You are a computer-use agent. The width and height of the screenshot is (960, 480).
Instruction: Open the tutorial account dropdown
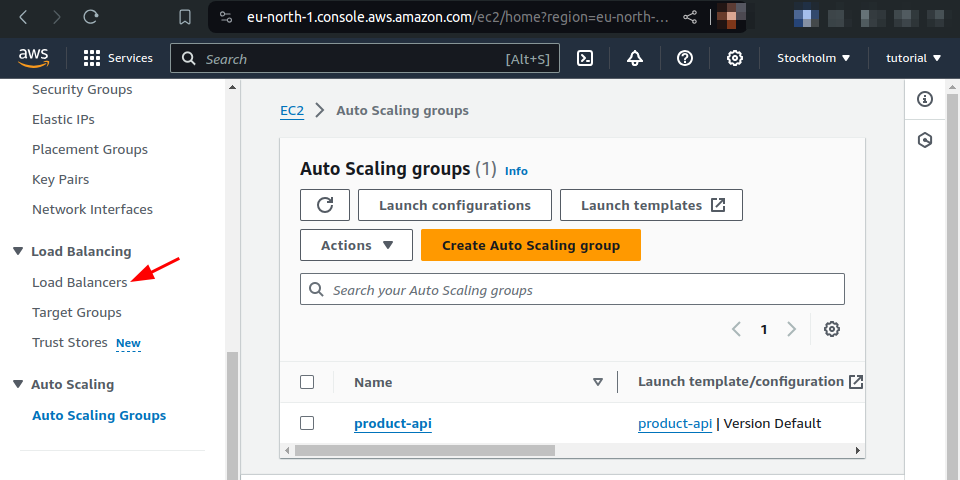coord(913,58)
